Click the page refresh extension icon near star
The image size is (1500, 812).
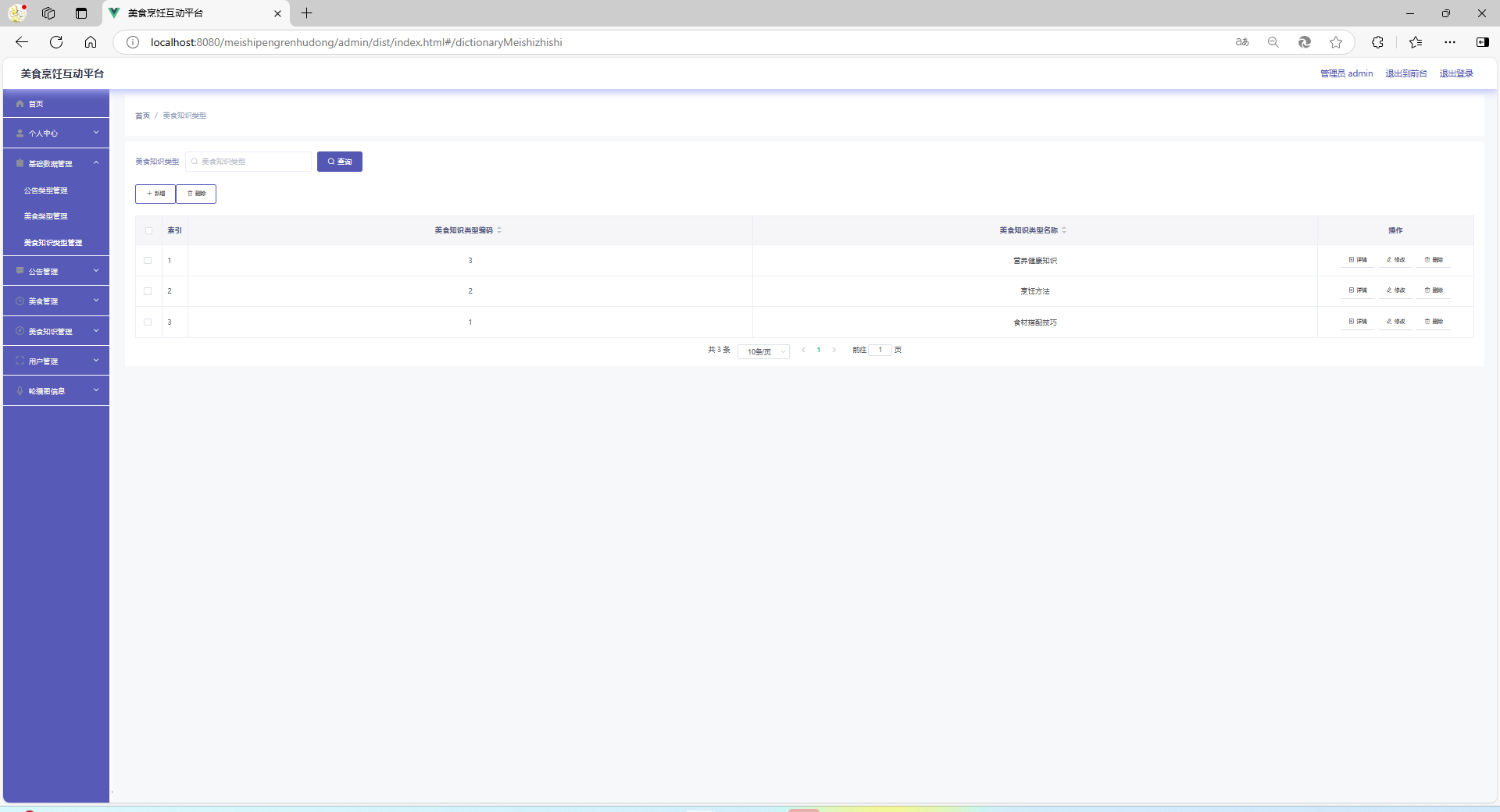coord(1305,42)
